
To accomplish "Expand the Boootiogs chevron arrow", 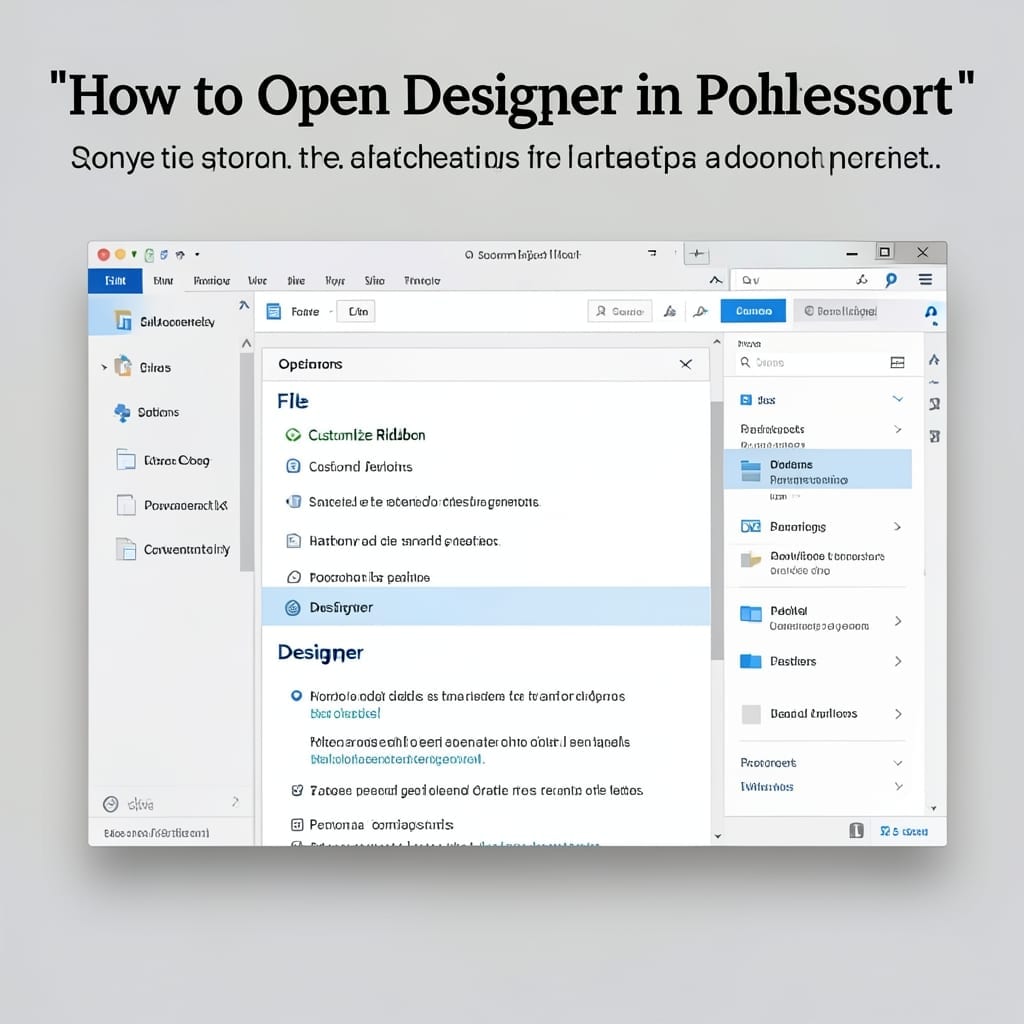I will [x=897, y=526].
